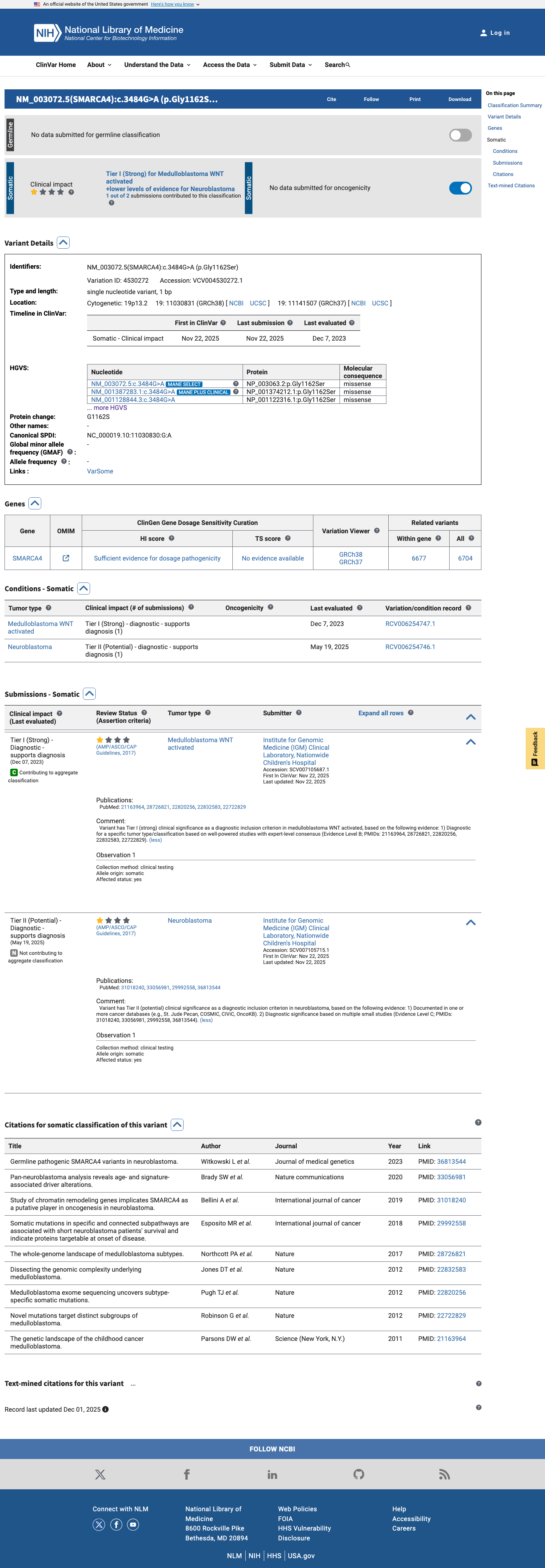
Task: Click help icon next to Submitter column
Action: [298, 713]
